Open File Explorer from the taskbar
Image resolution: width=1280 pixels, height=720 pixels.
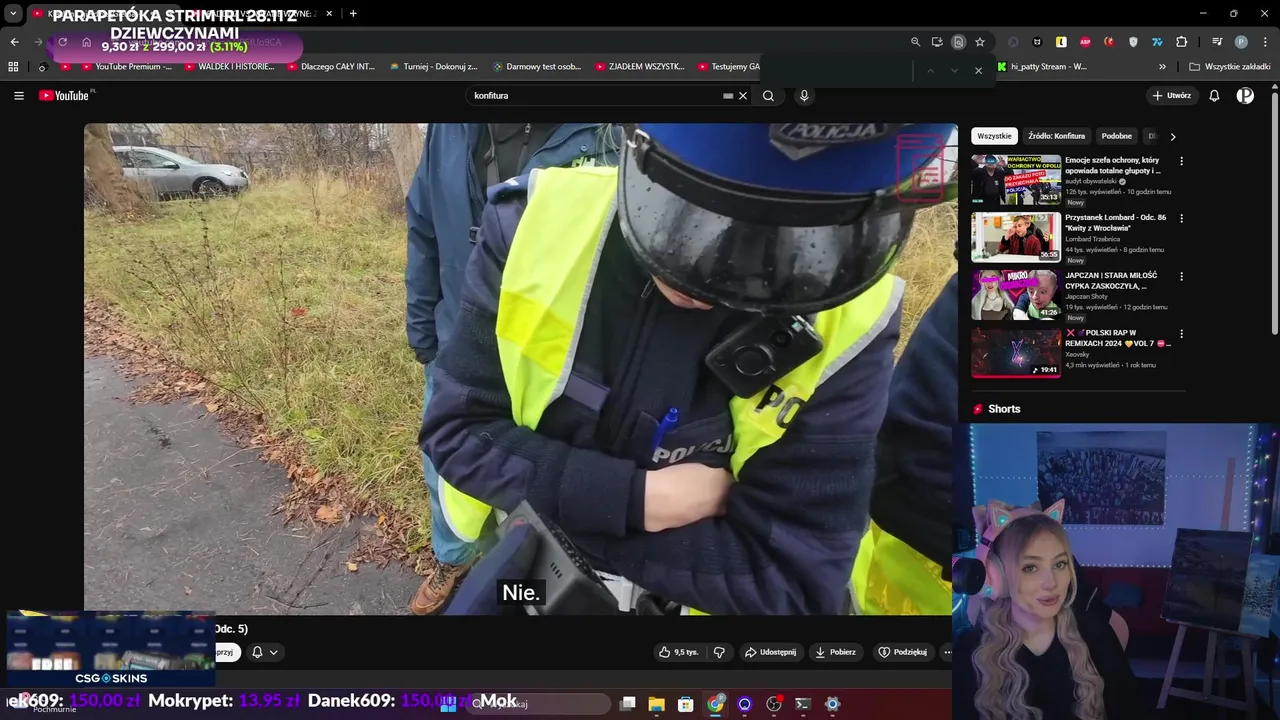[x=656, y=704]
